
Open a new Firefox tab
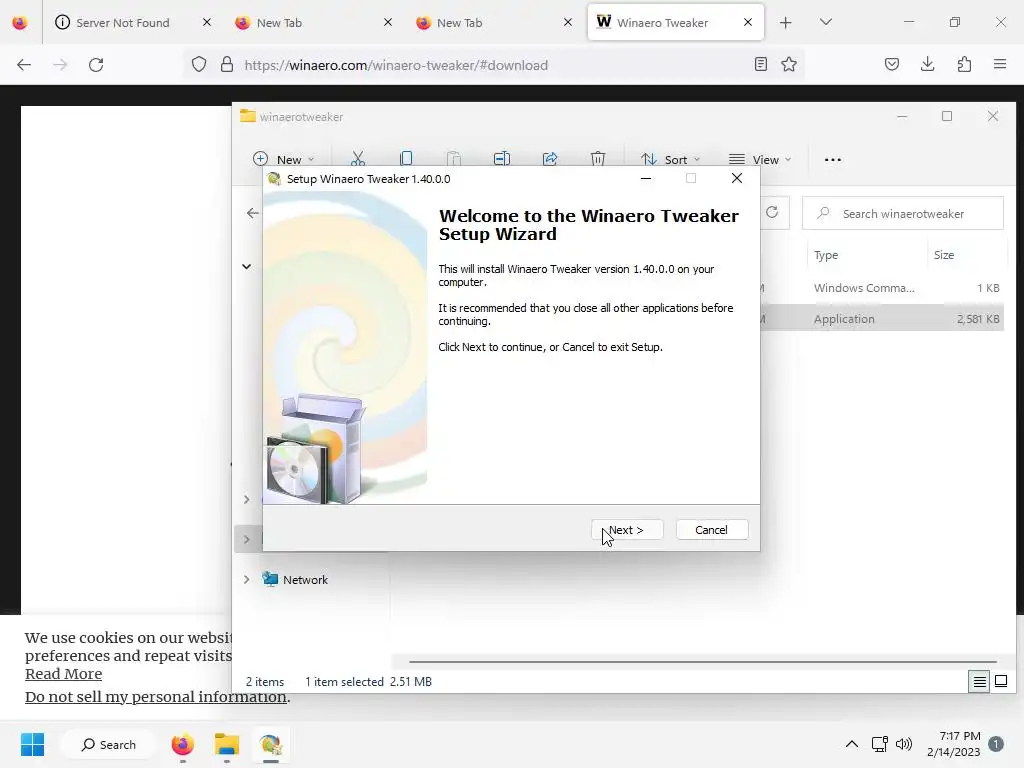coord(786,23)
